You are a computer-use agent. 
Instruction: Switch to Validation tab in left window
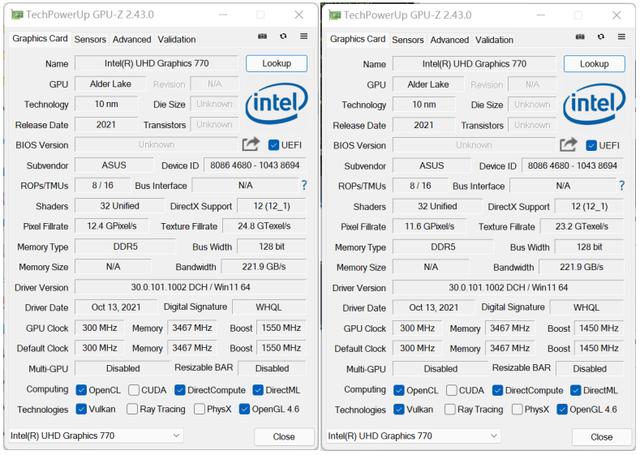click(177, 40)
